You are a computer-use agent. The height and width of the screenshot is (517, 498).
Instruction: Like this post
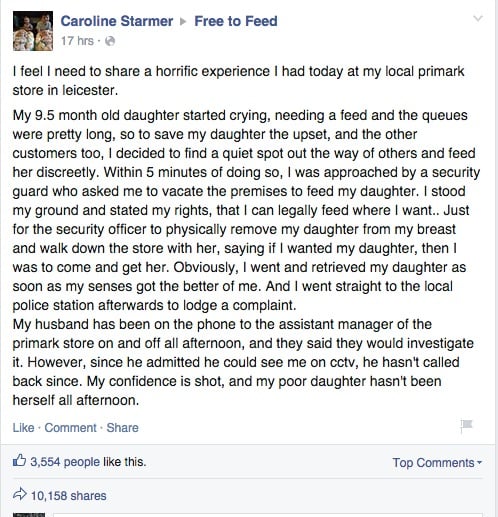[23, 428]
